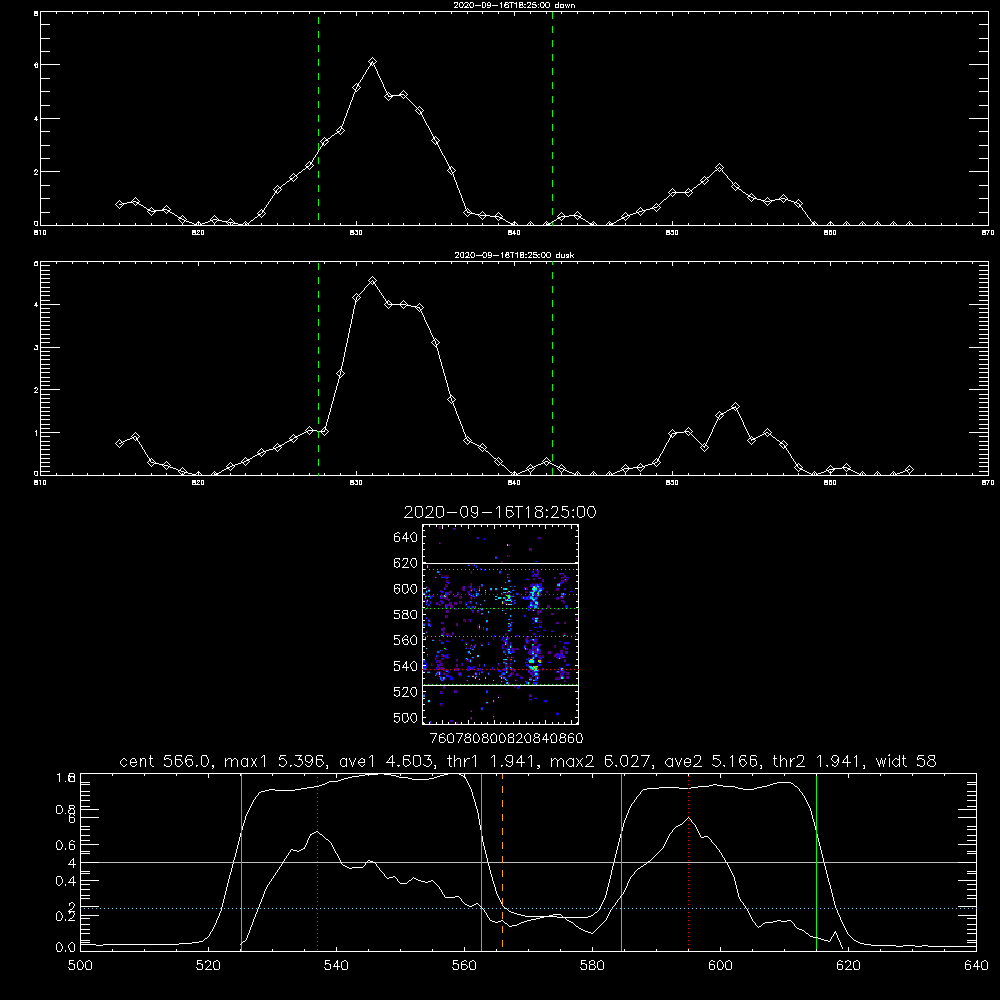This screenshot has height=1000, width=1000.
Task: Click the 520 label on detector image y-axis
Action: coord(406,692)
